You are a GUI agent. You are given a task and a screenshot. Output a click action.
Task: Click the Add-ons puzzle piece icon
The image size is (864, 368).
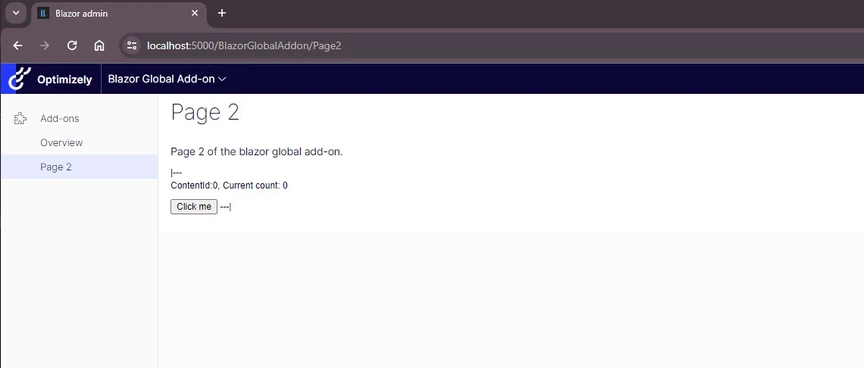tap(20, 118)
